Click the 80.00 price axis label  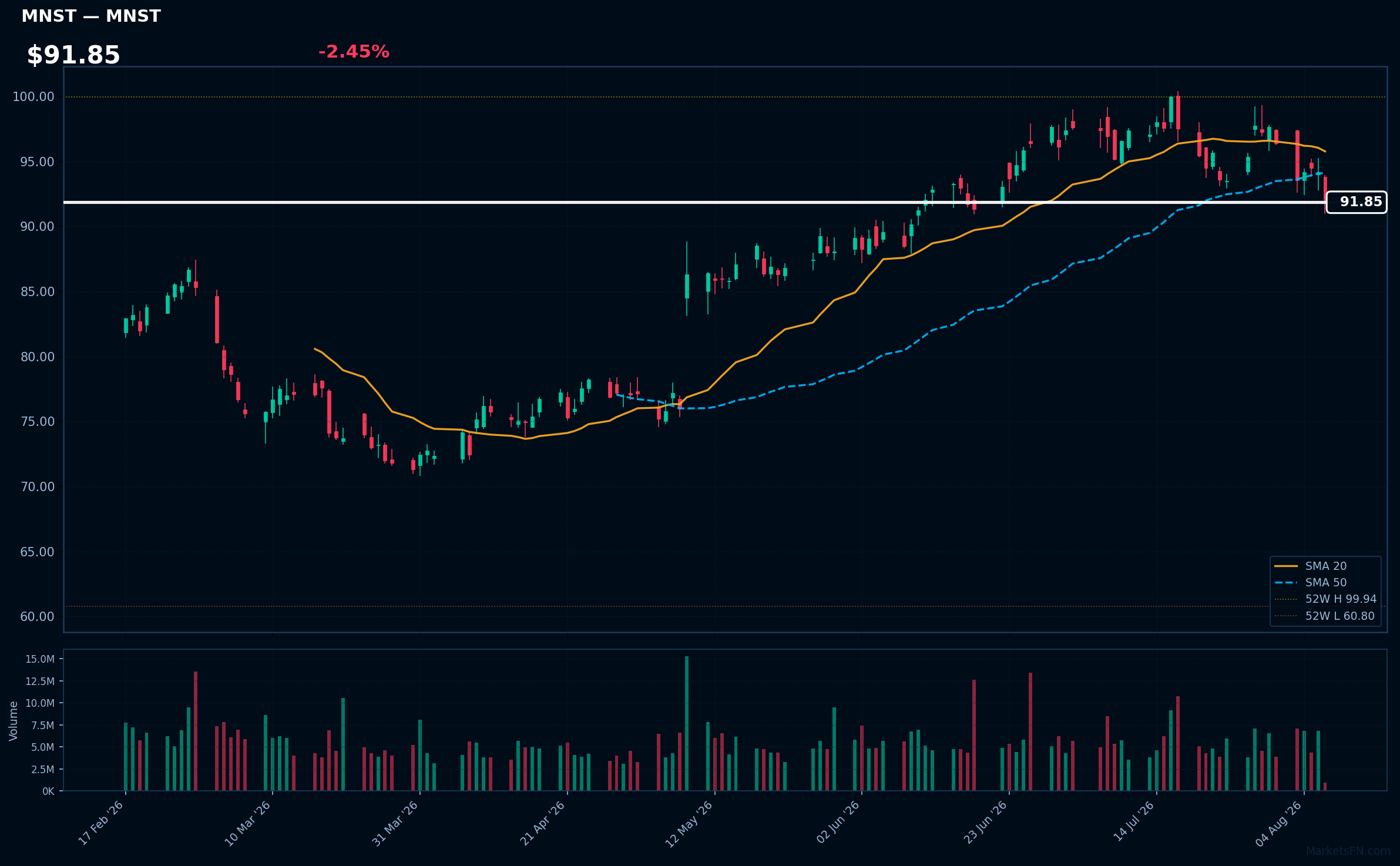click(37, 357)
